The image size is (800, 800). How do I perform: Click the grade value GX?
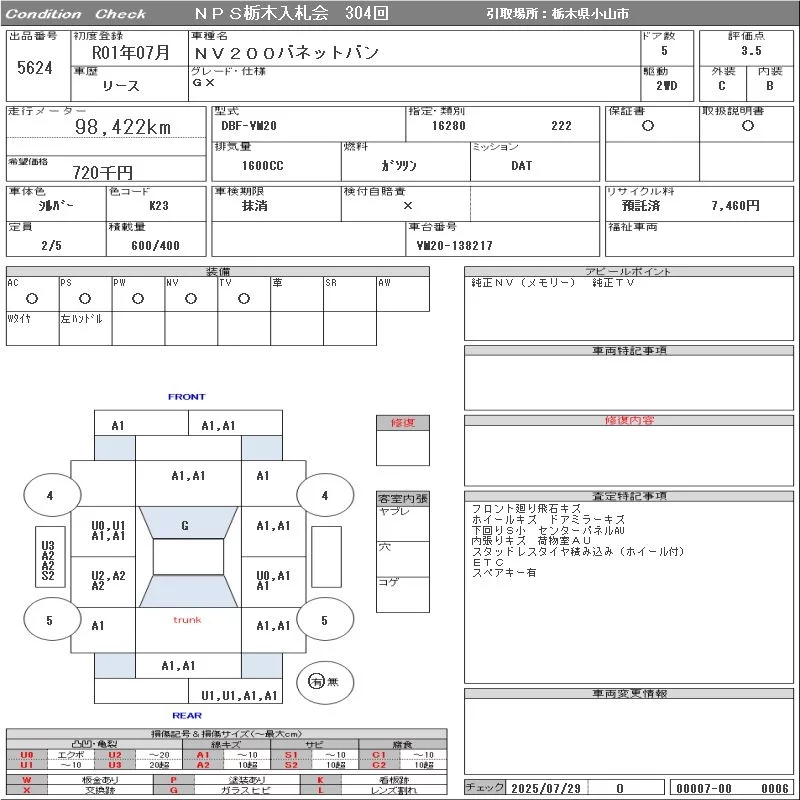coord(204,82)
